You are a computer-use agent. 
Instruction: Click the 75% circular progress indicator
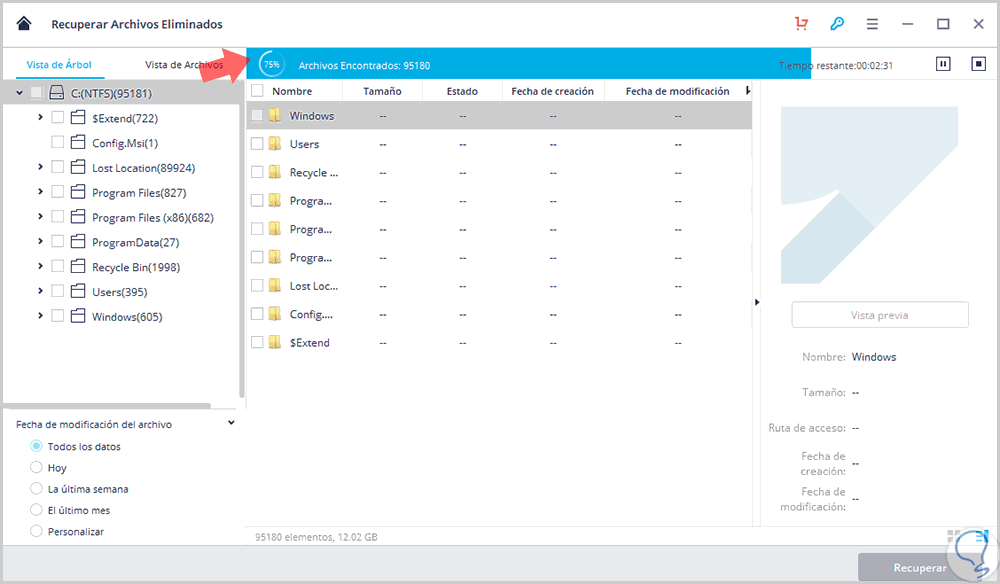(270, 63)
